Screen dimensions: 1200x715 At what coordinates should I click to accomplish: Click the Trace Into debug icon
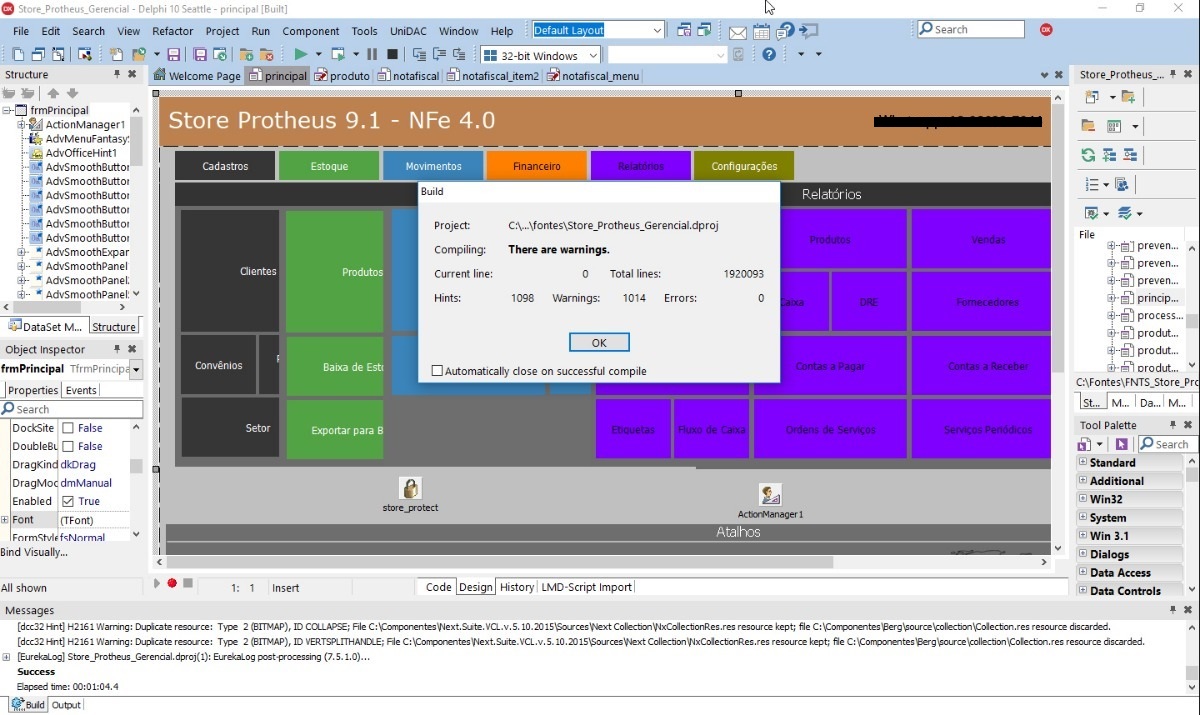pos(419,55)
